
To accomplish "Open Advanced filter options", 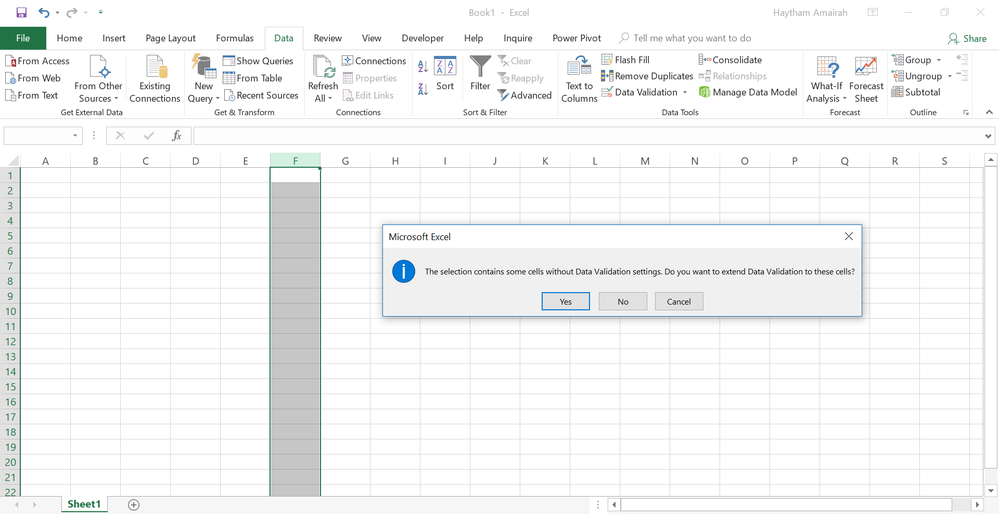I will point(524,96).
